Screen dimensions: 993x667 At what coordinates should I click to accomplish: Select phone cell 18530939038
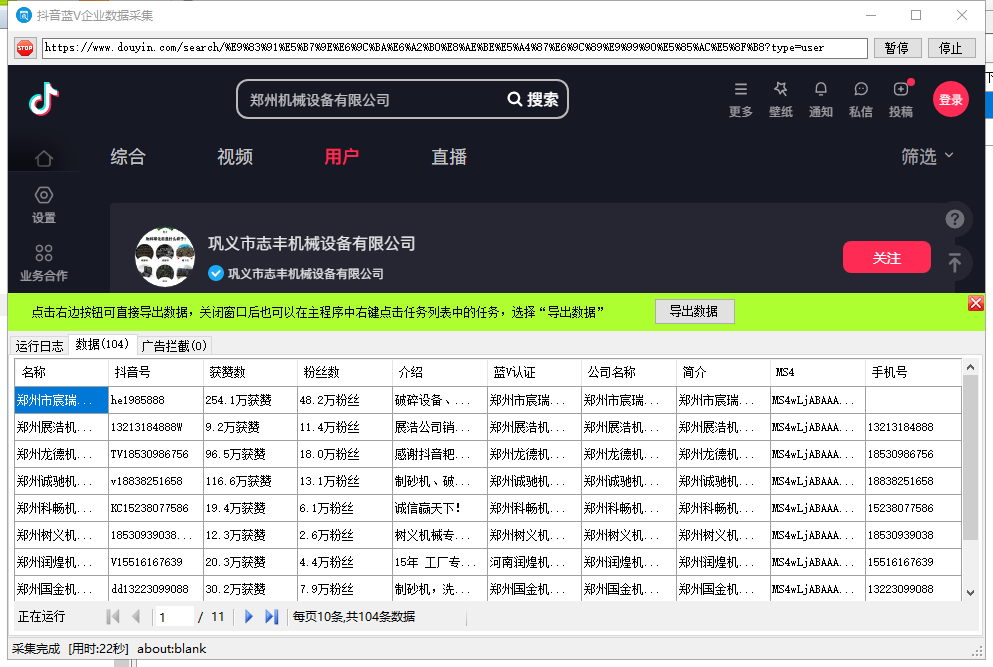pos(913,535)
